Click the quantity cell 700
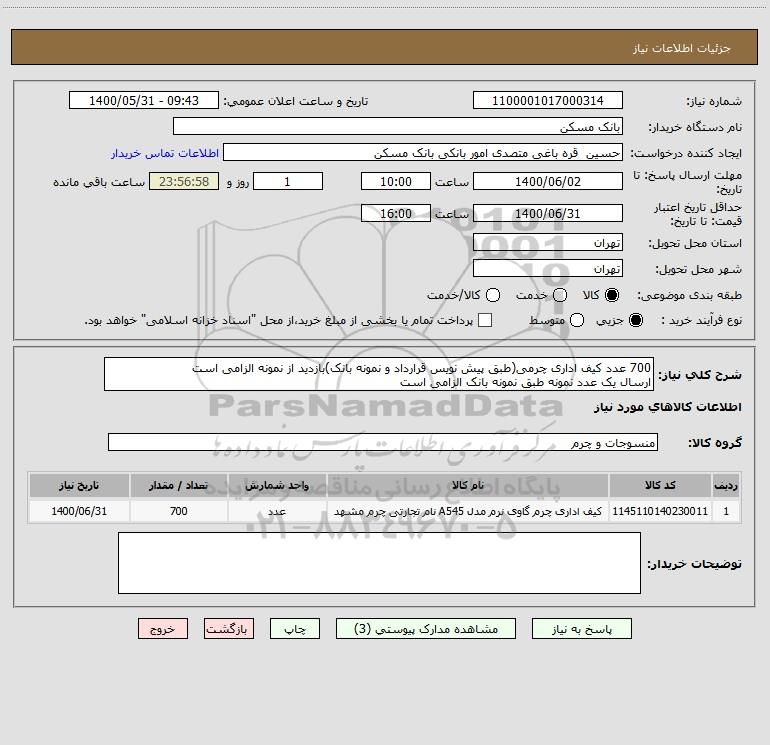 tap(179, 511)
